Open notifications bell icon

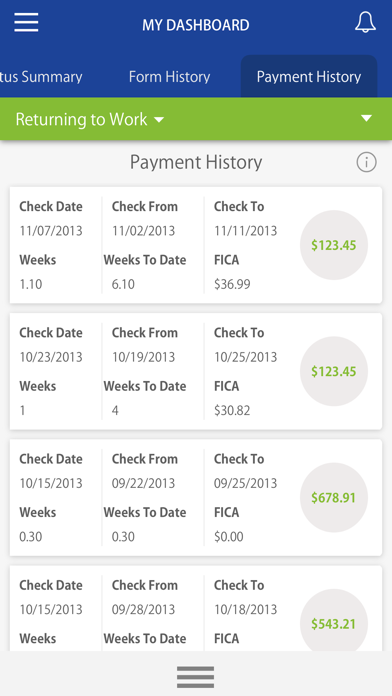coord(365,22)
